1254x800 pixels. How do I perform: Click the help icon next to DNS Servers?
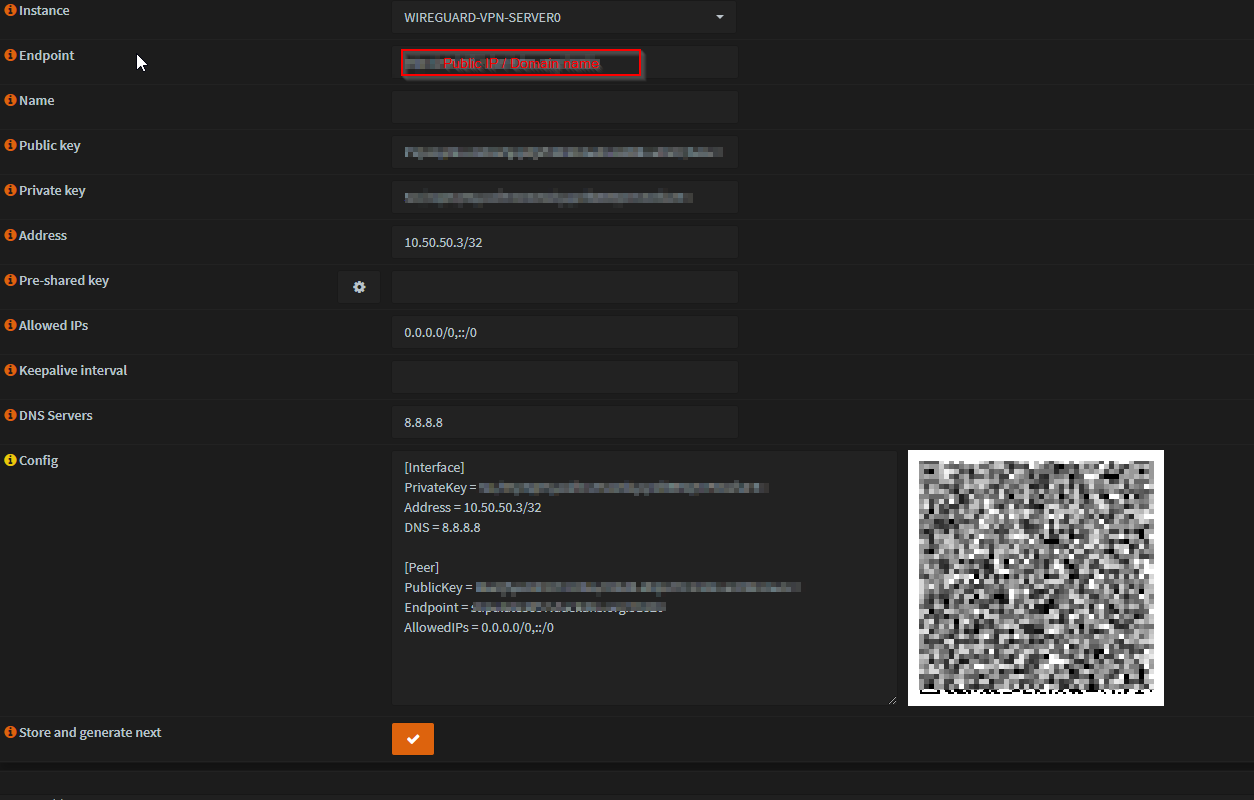click(x=11, y=416)
